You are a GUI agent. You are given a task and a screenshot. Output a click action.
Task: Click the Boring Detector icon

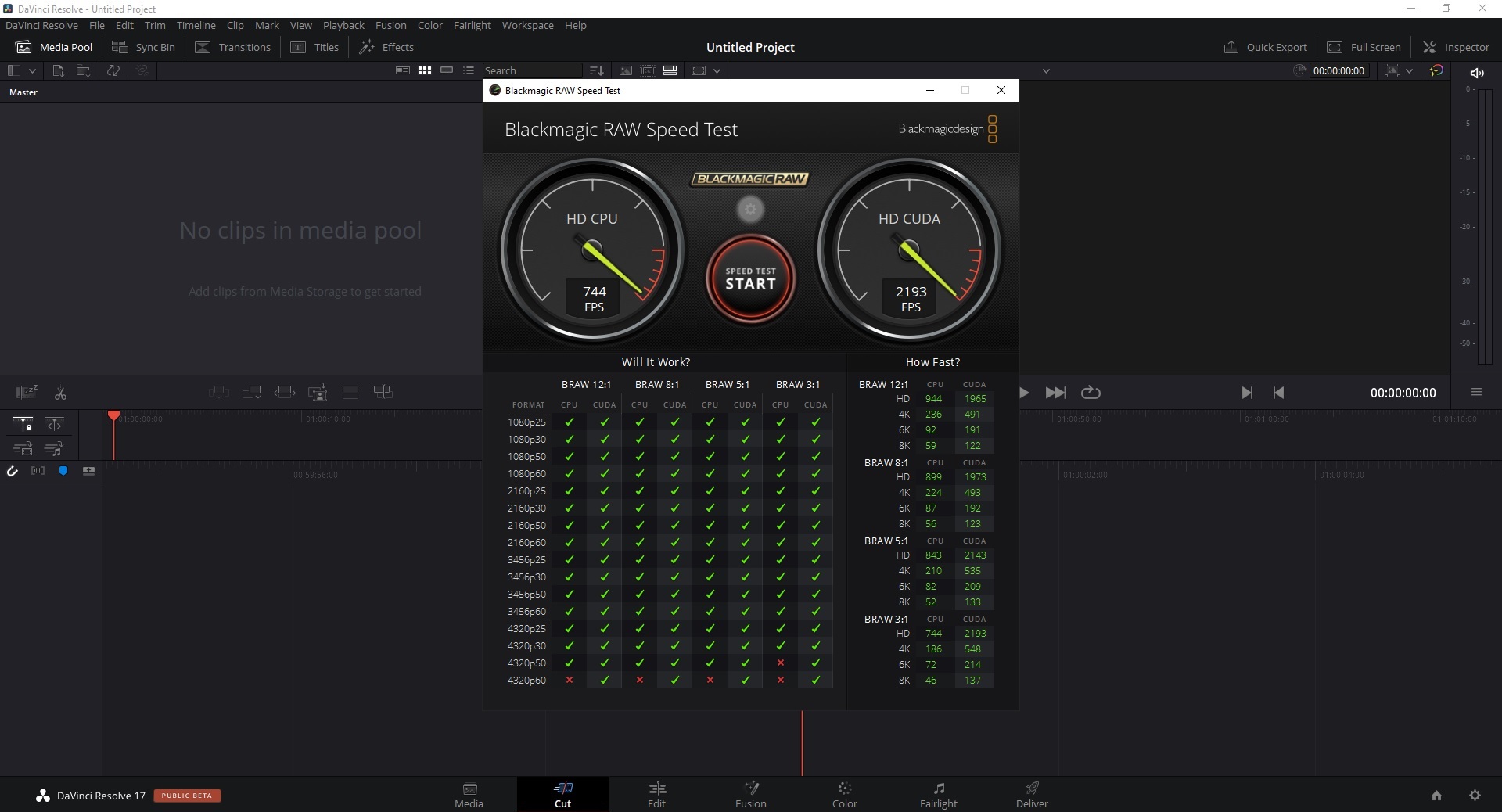[27, 392]
